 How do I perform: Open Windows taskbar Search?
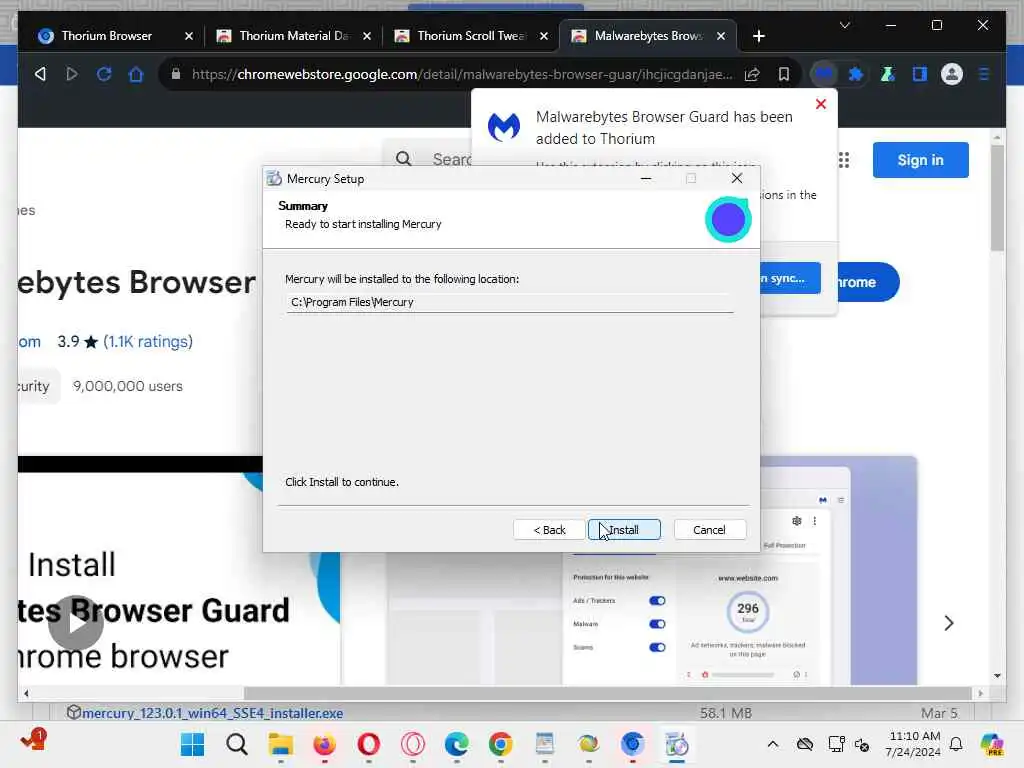pyautogui.click(x=237, y=744)
